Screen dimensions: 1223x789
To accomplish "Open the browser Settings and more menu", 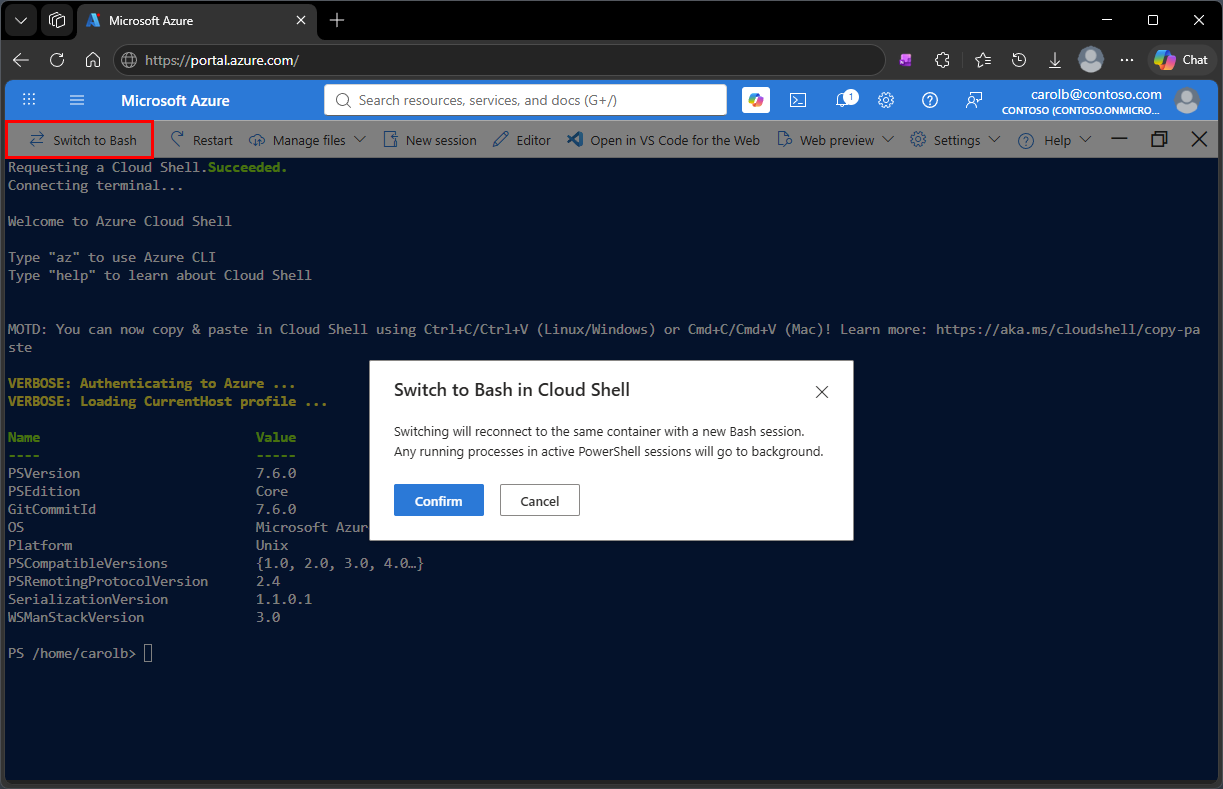I will [x=1127, y=60].
